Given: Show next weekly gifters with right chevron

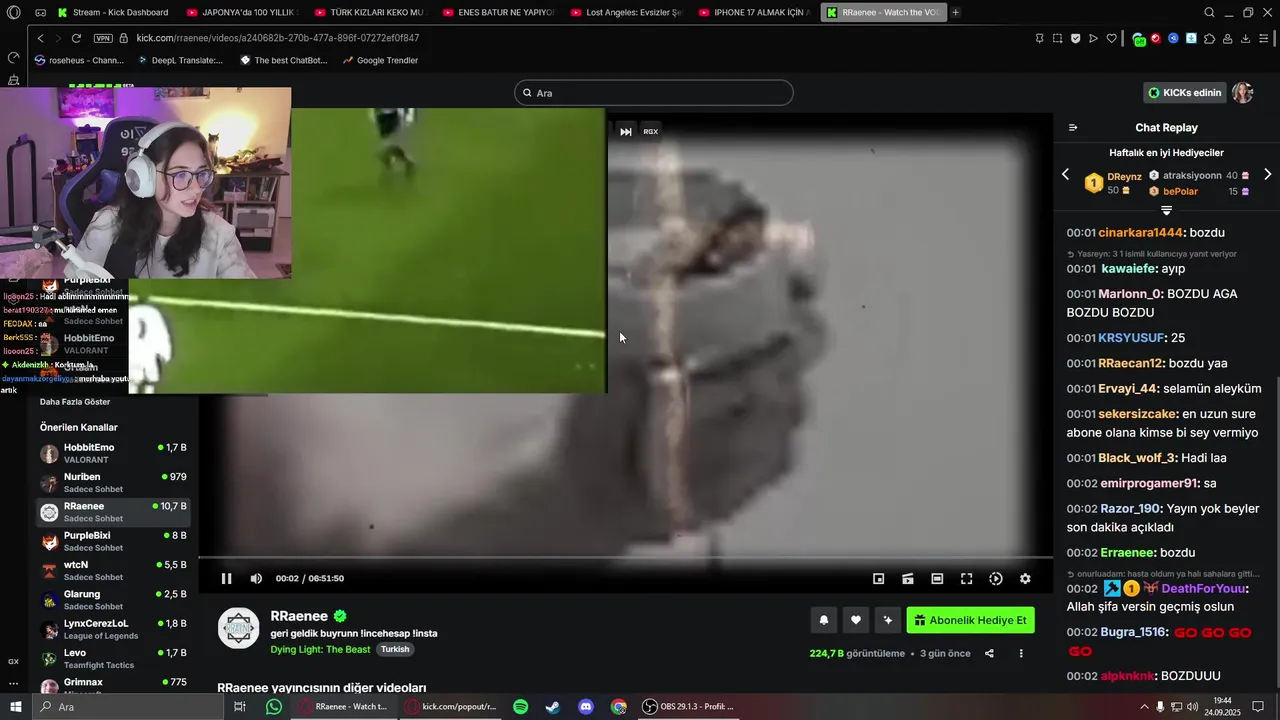Looking at the screenshot, I should click(x=1267, y=174).
